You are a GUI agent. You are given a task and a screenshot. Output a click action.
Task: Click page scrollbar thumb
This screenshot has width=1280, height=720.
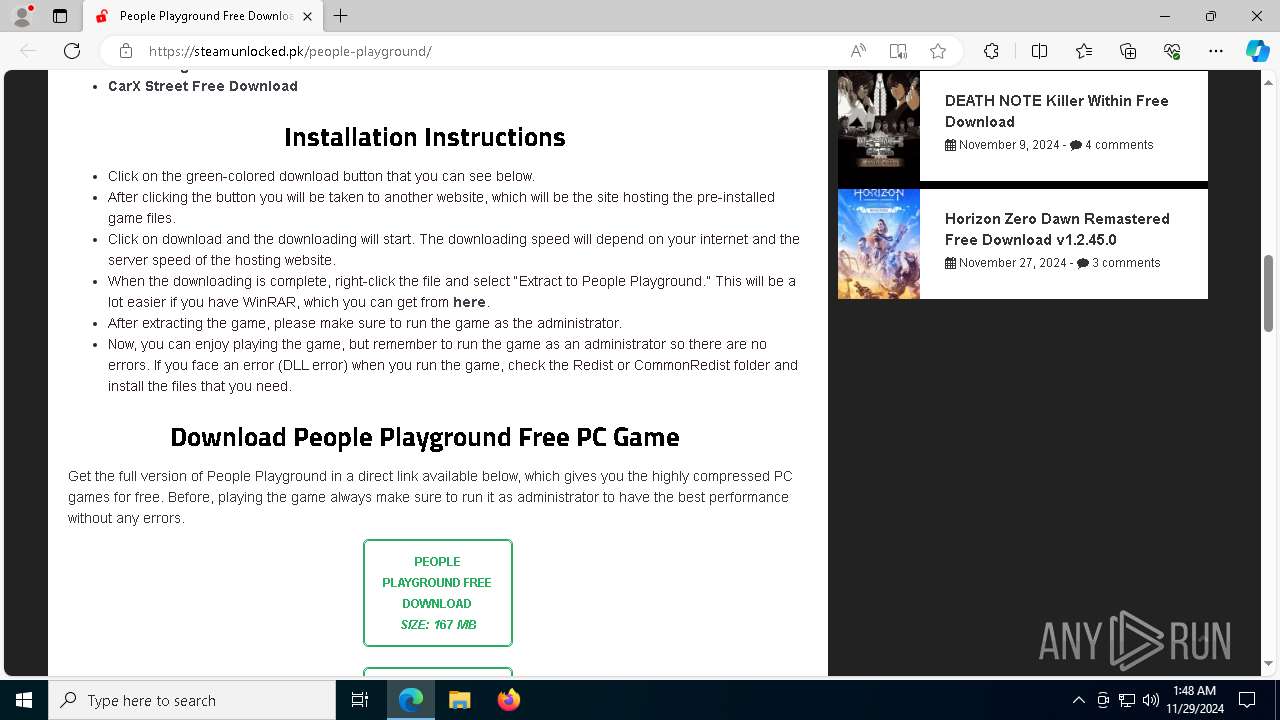pos(1268,293)
